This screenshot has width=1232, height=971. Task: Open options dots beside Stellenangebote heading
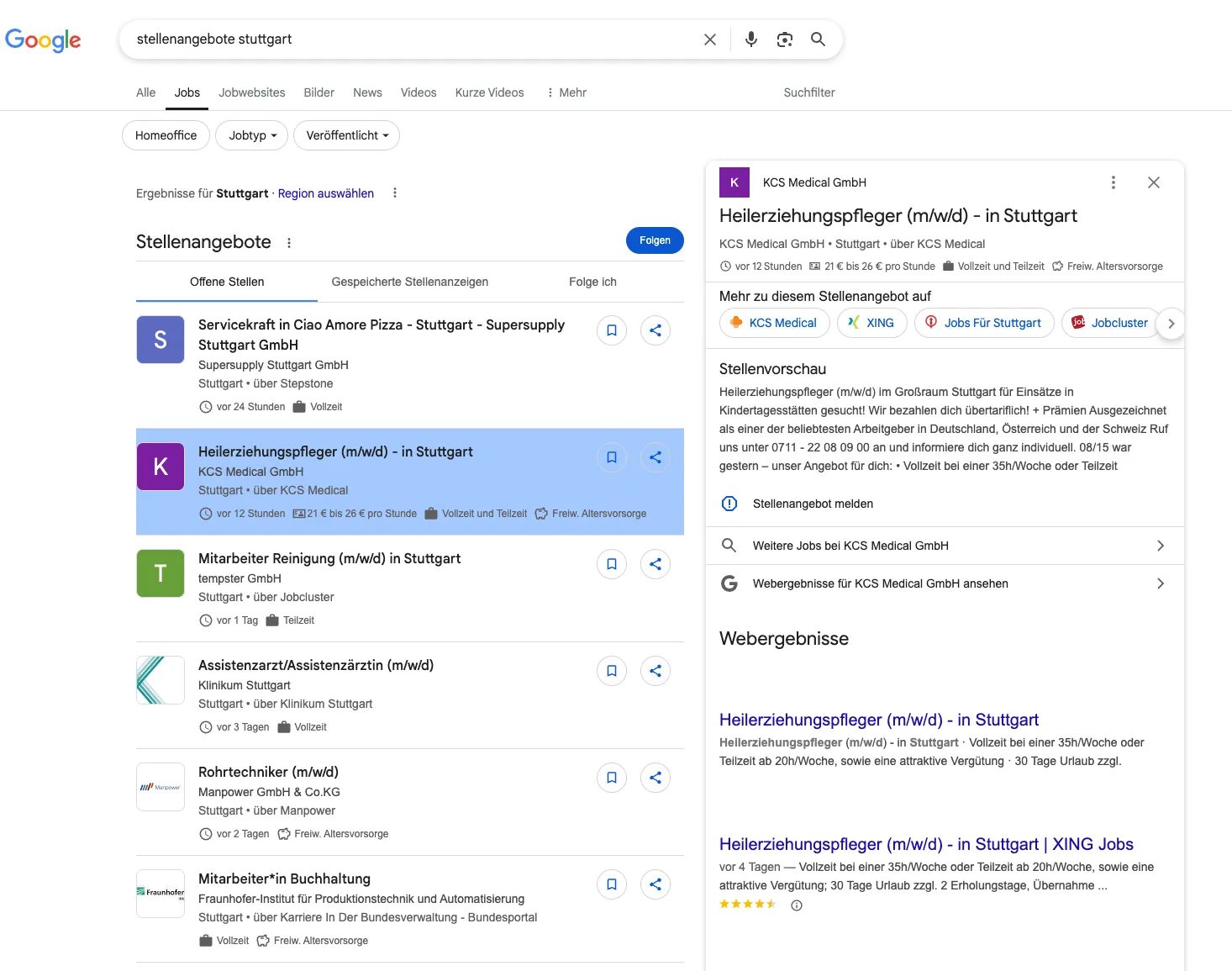(289, 243)
